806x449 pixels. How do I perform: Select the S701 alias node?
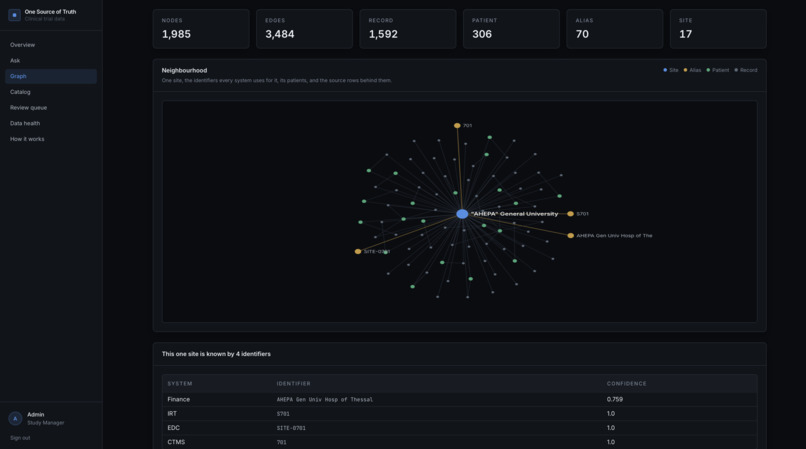(x=570, y=214)
